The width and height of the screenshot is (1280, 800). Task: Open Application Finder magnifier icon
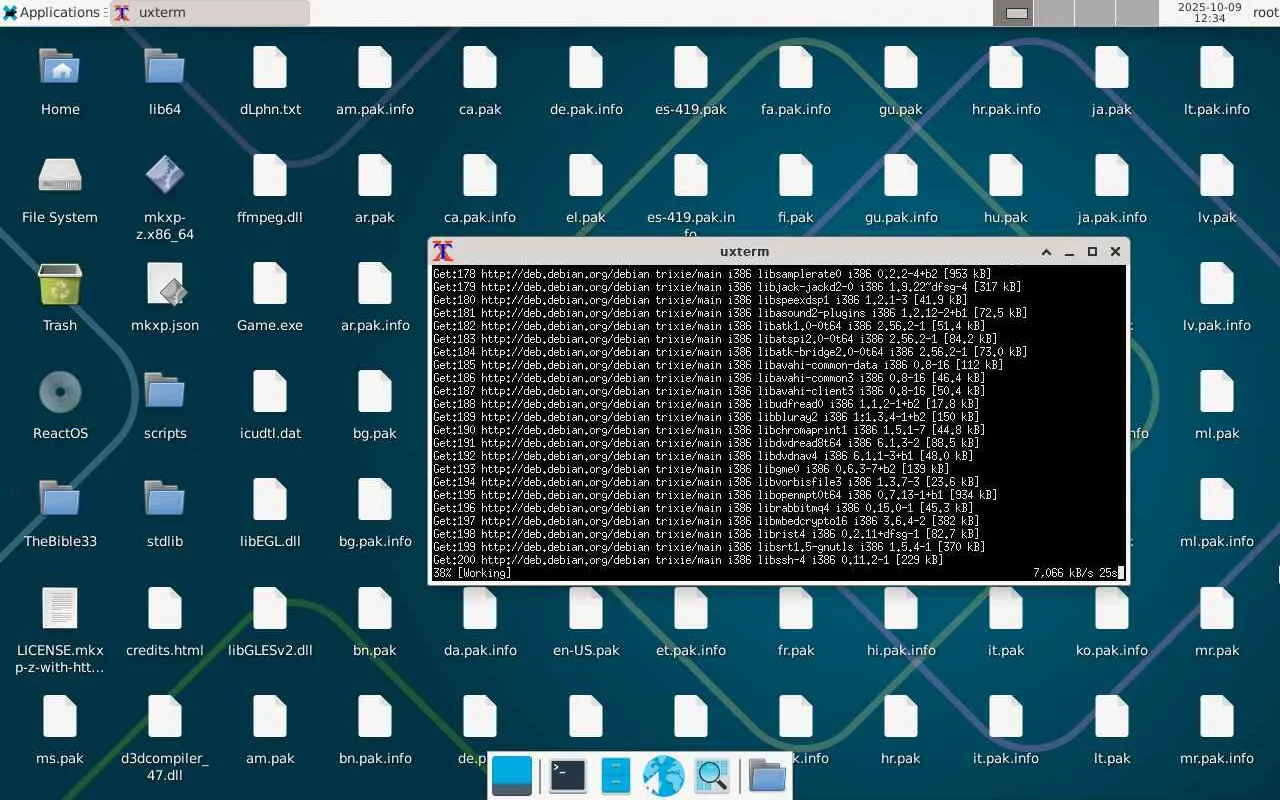(712, 776)
